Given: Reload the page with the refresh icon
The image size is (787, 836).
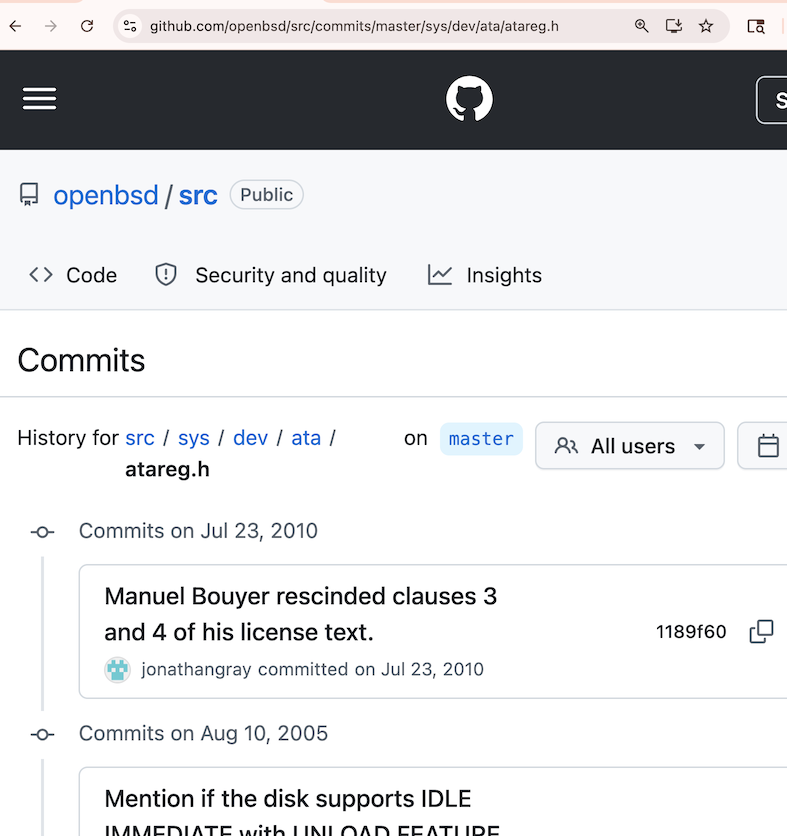Looking at the screenshot, I should pyautogui.click(x=87, y=26).
